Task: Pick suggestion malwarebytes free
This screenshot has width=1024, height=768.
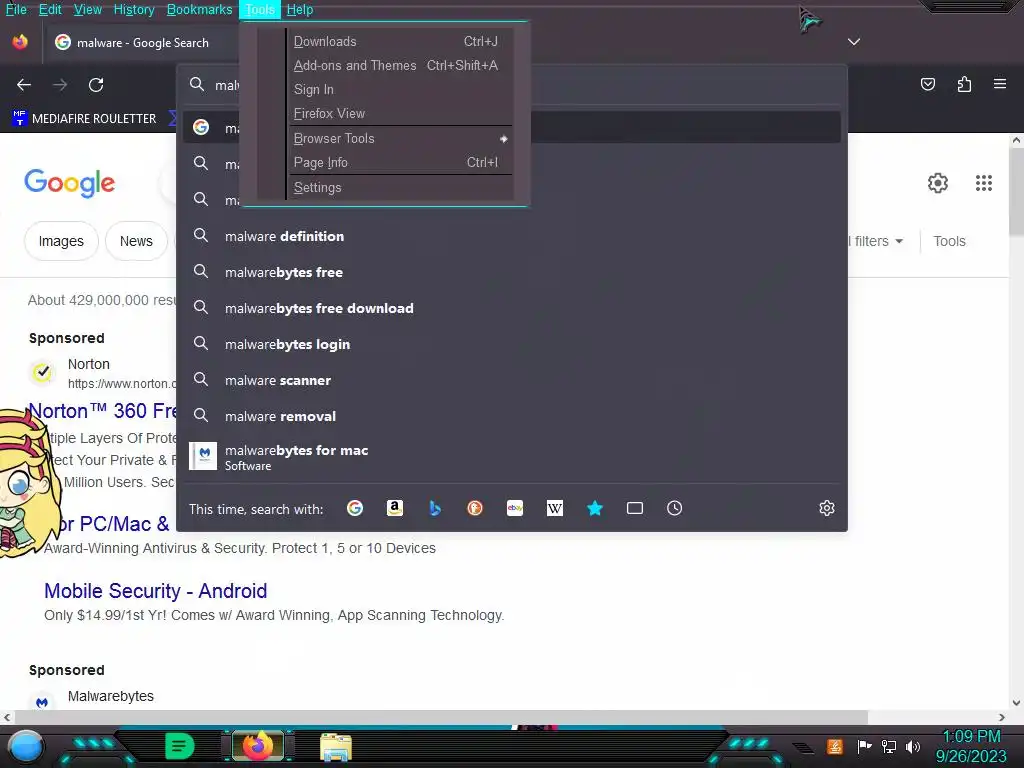Action: tap(512, 272)
